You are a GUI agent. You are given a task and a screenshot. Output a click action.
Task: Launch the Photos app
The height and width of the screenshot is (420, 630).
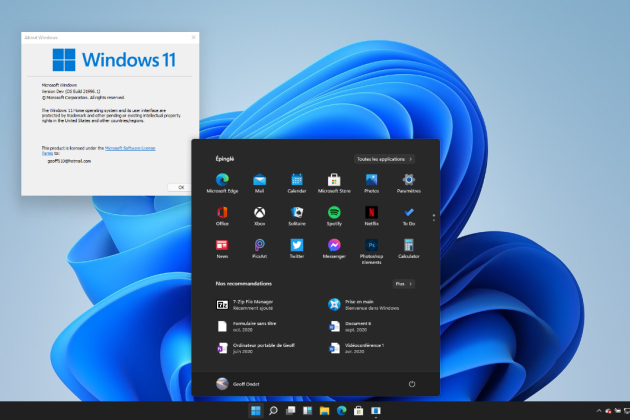(x=372, y=183)
